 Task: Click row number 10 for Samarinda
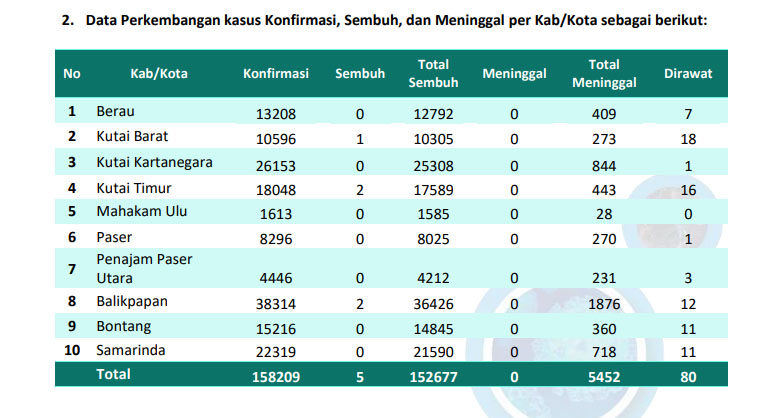pos(72,350)
